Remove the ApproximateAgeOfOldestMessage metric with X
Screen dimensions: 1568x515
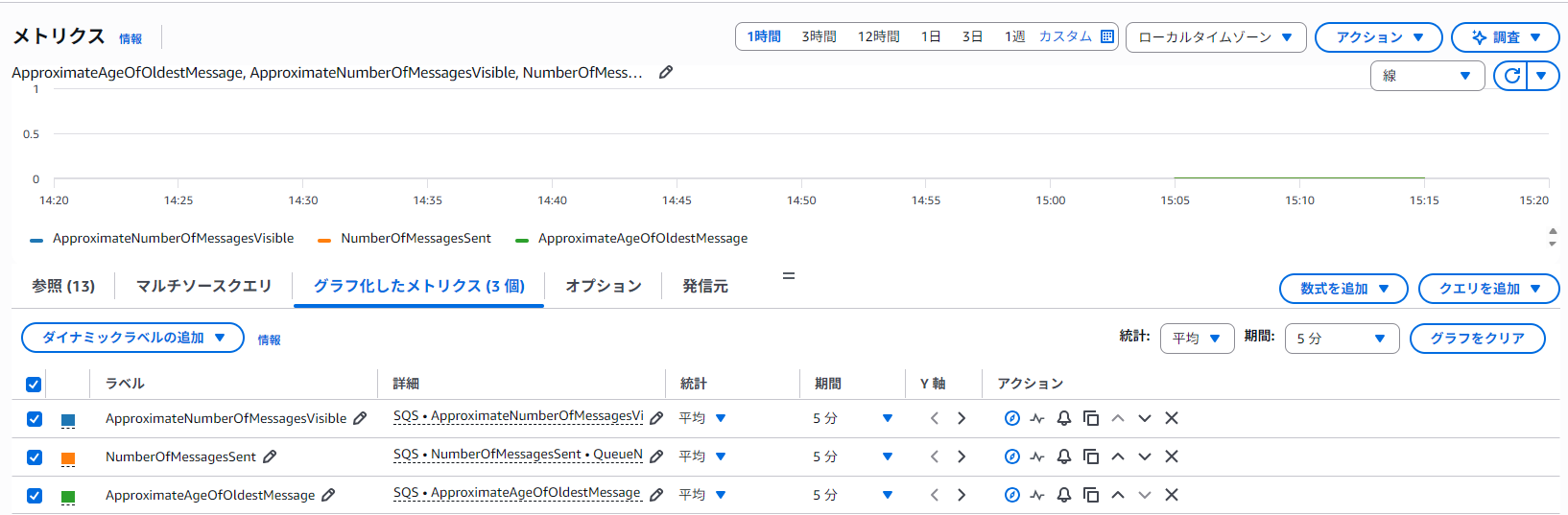click(x=1172, y=495)
